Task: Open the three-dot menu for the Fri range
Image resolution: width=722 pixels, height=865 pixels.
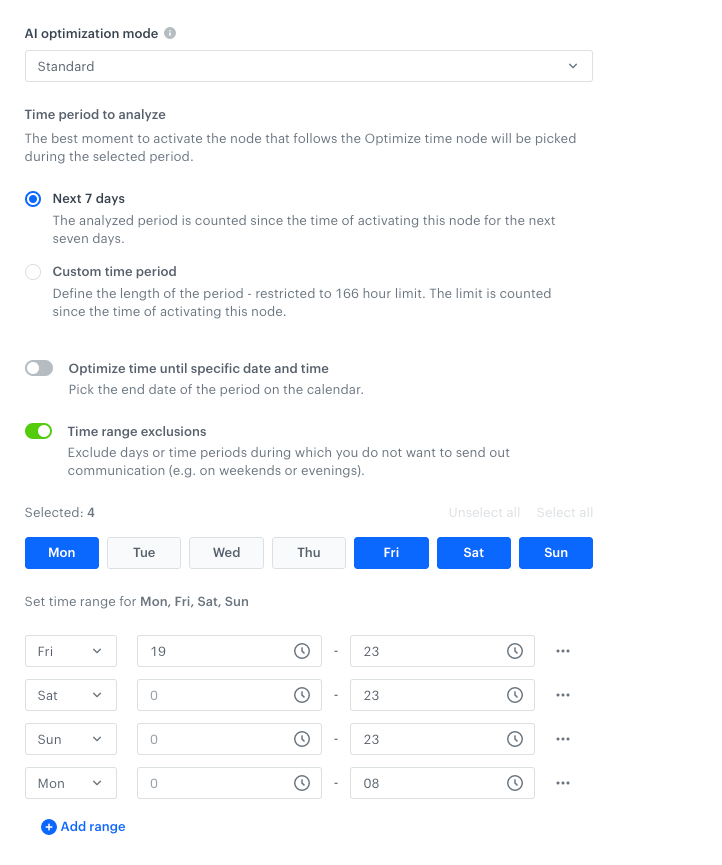Action: pos(563,651)
